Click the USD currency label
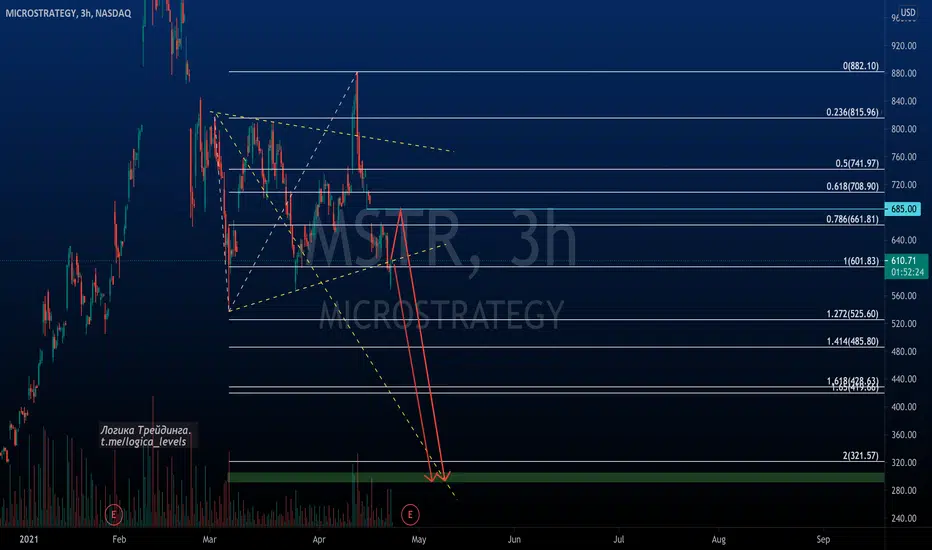Viewport: 932px width, 550px height. [x=908, y=12]
